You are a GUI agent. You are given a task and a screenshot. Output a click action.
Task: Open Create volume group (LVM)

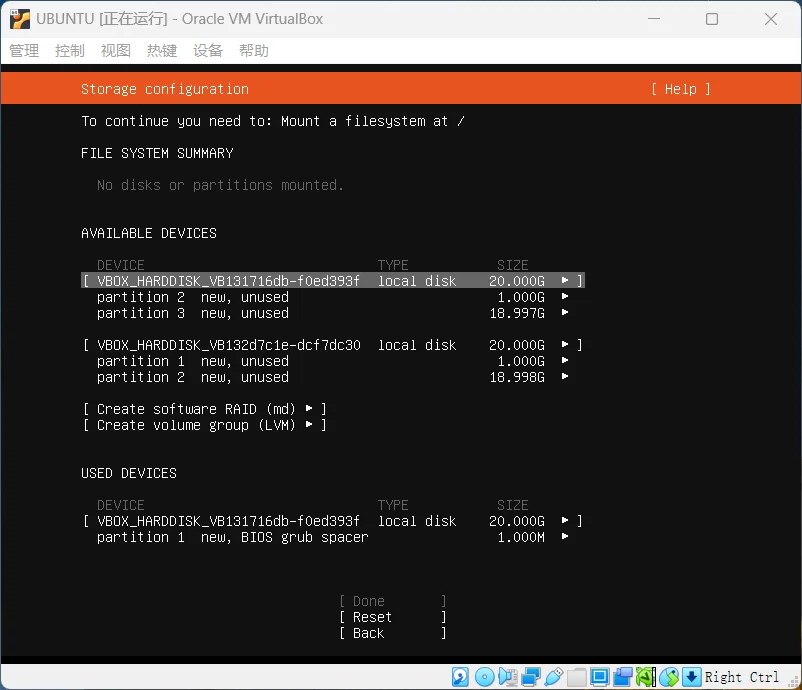tap(205, 425)
